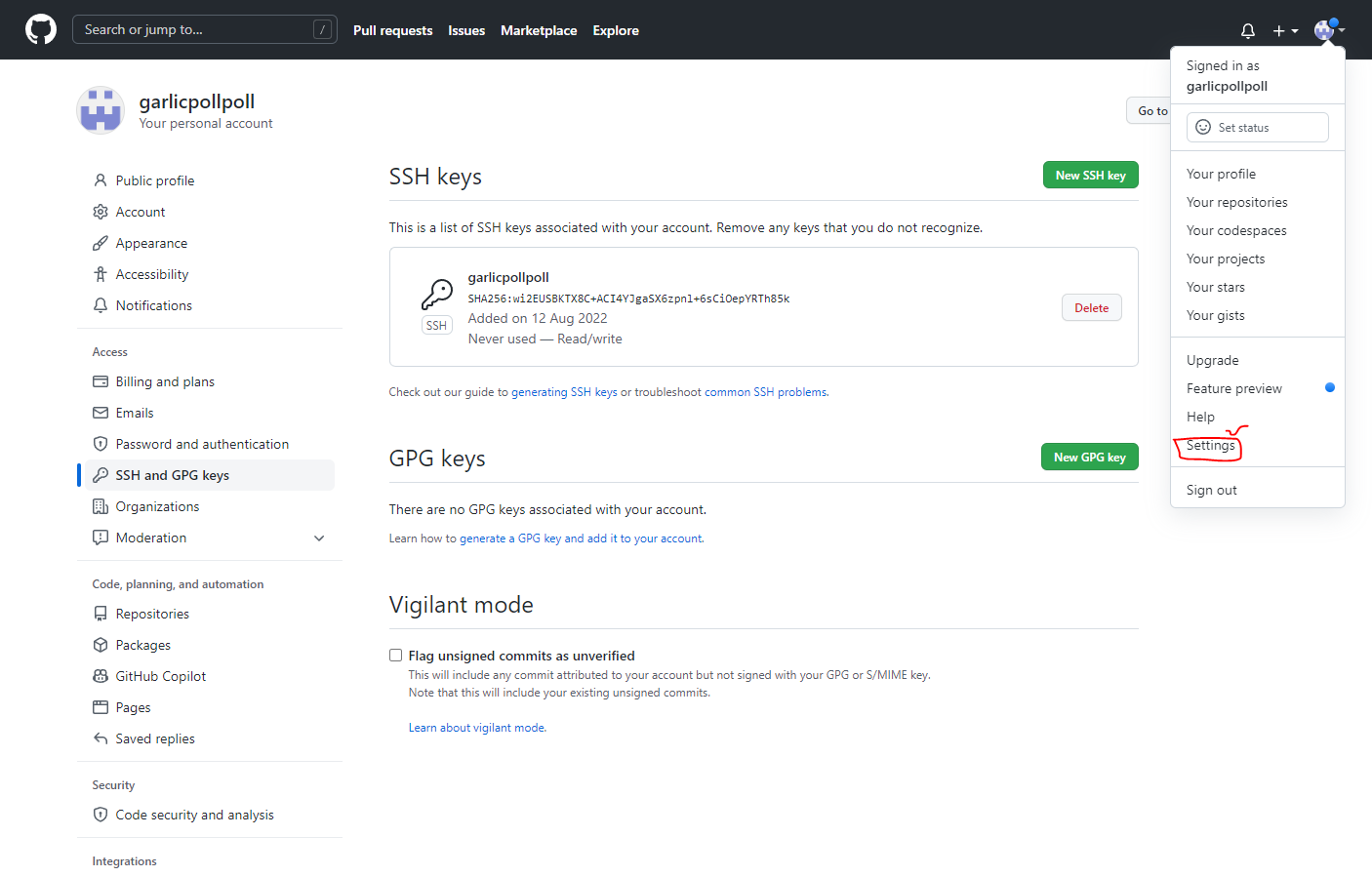Click the SHA256 key fingerprint text
Image resolution: width=1372 pixels, height=877 pixels.
click(628, 299)
